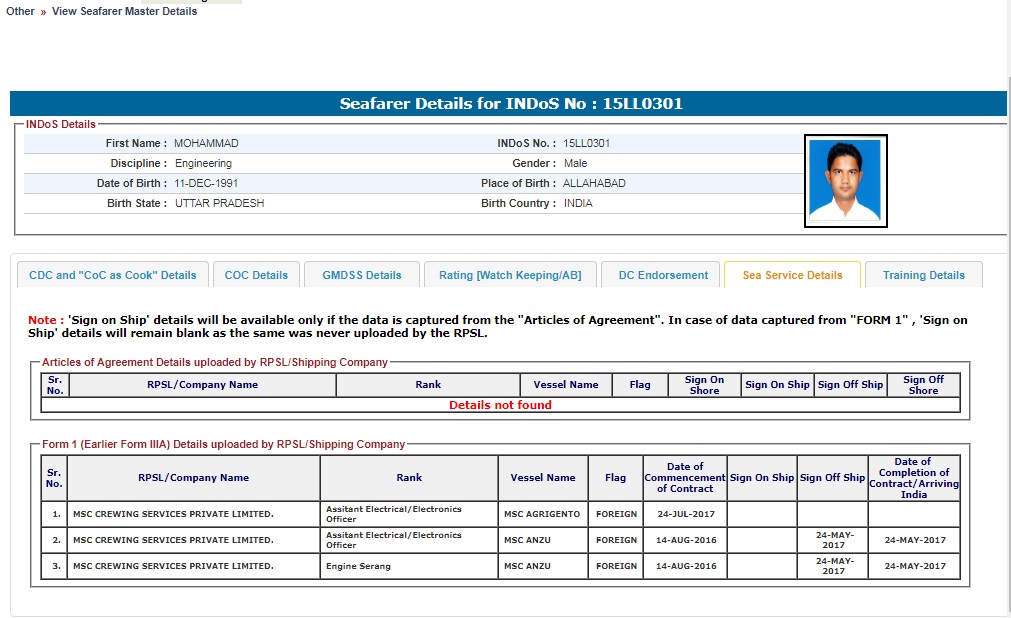This screenshot has height=618, width=1011.
Task: Click "Details not found" message row
Action: point(500,405)
